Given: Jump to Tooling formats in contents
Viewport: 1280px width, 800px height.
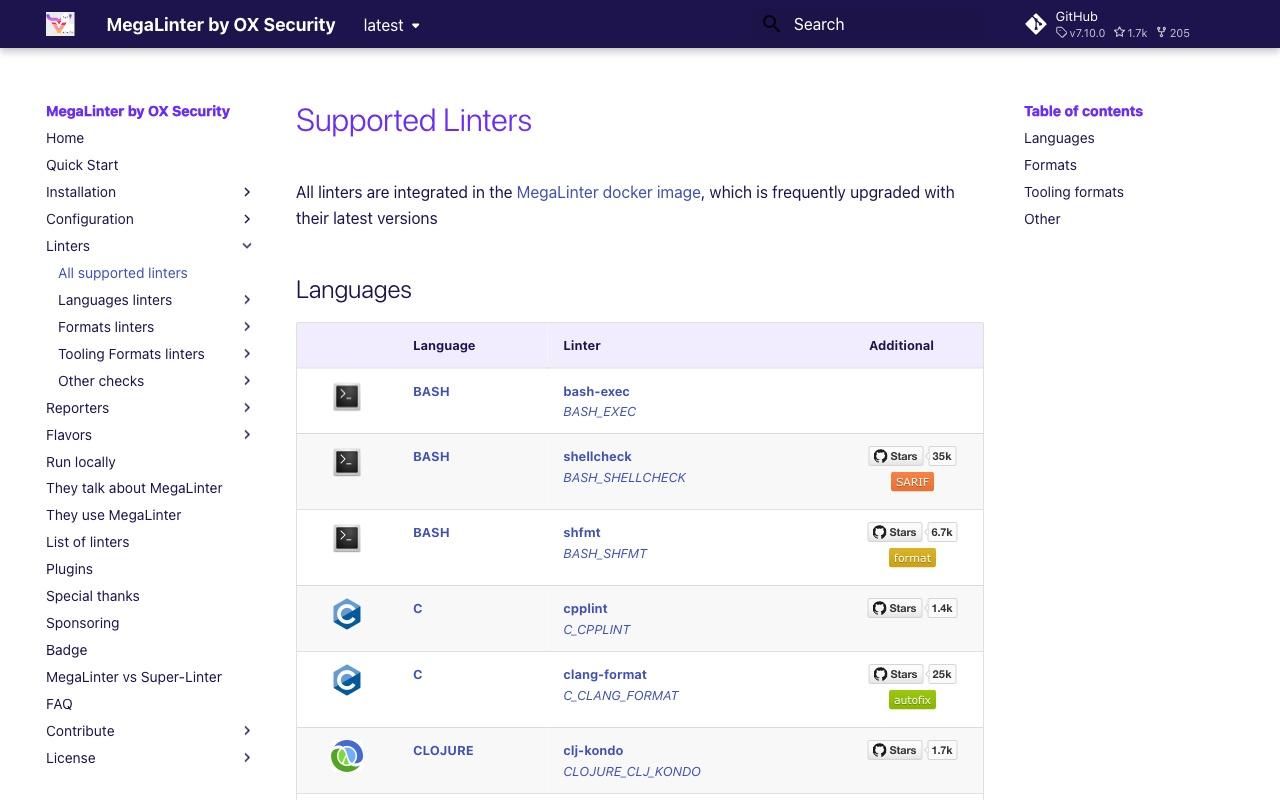Looking at the screenshot, I should [x=1074, y=192].
